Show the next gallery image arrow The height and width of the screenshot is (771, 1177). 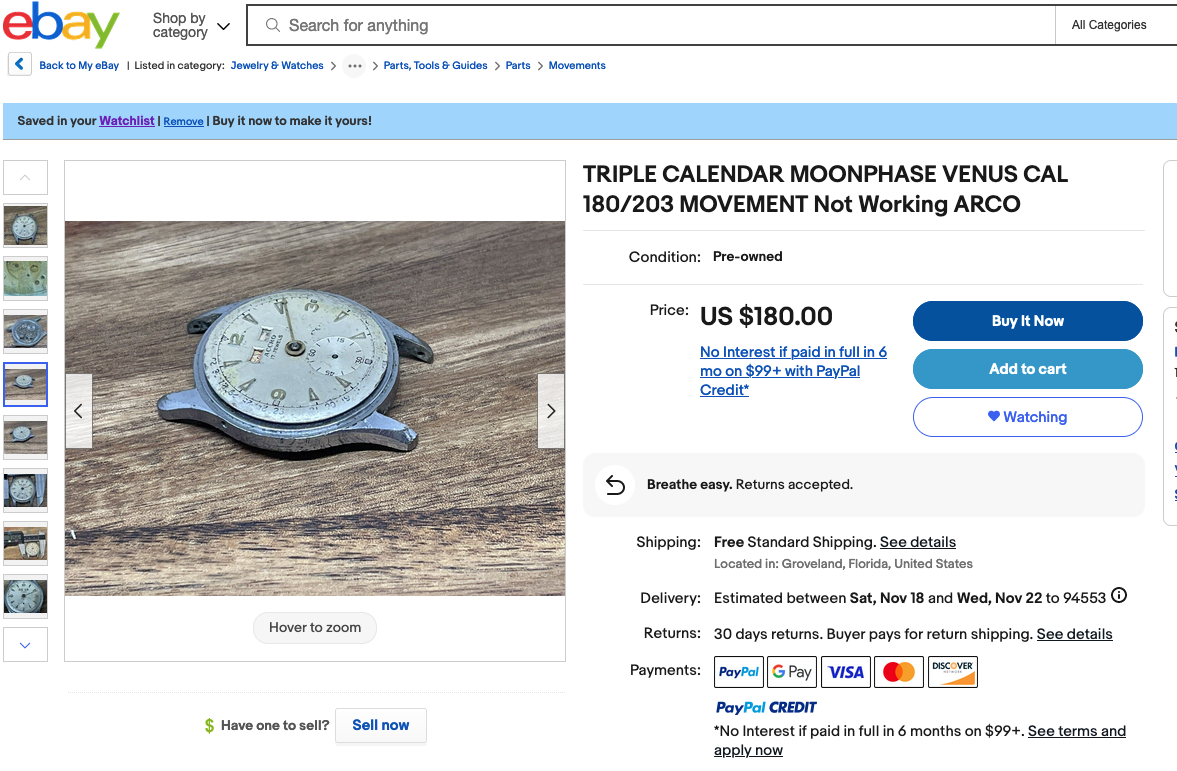coord(551,411)
